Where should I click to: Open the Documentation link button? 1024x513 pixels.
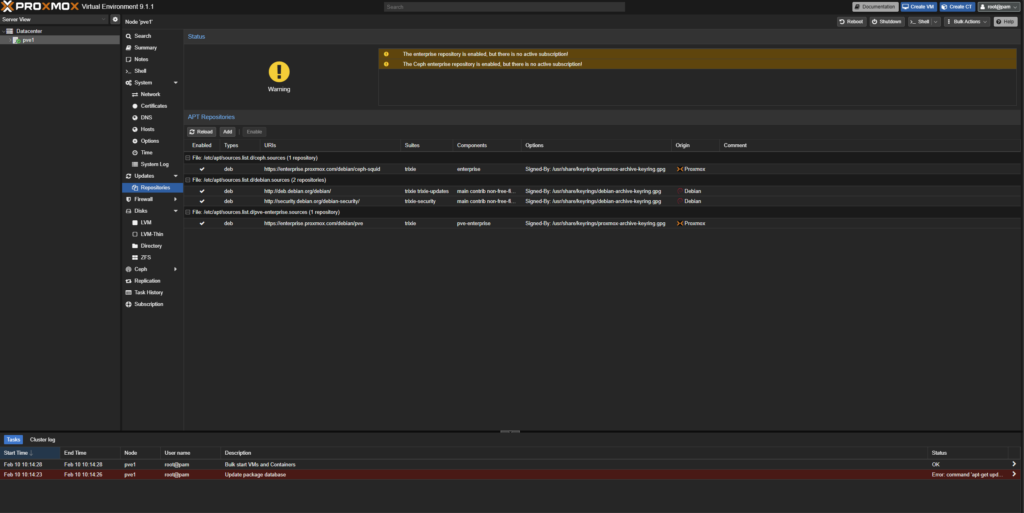[x=875, y=7]
